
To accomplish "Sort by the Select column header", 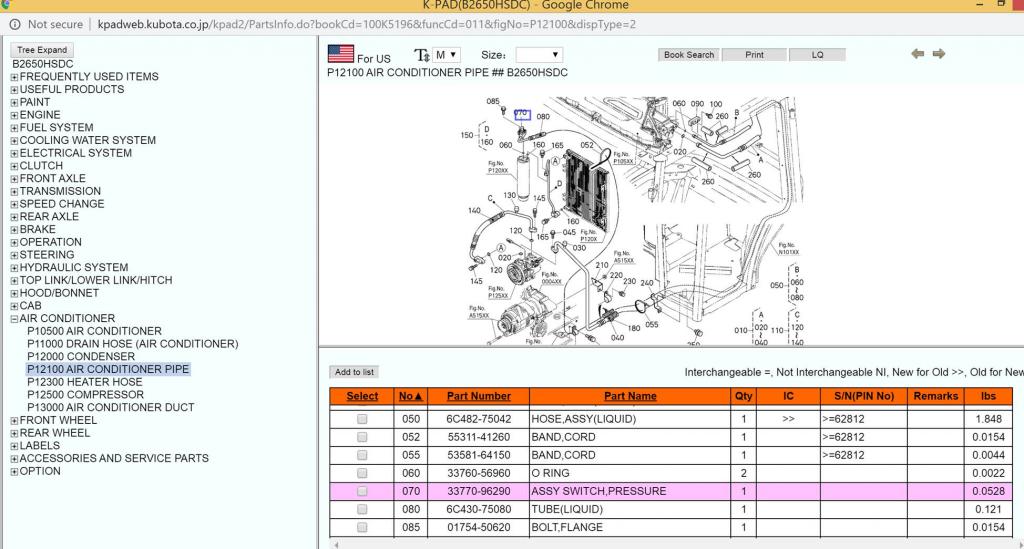I will (x=362, y=396).
